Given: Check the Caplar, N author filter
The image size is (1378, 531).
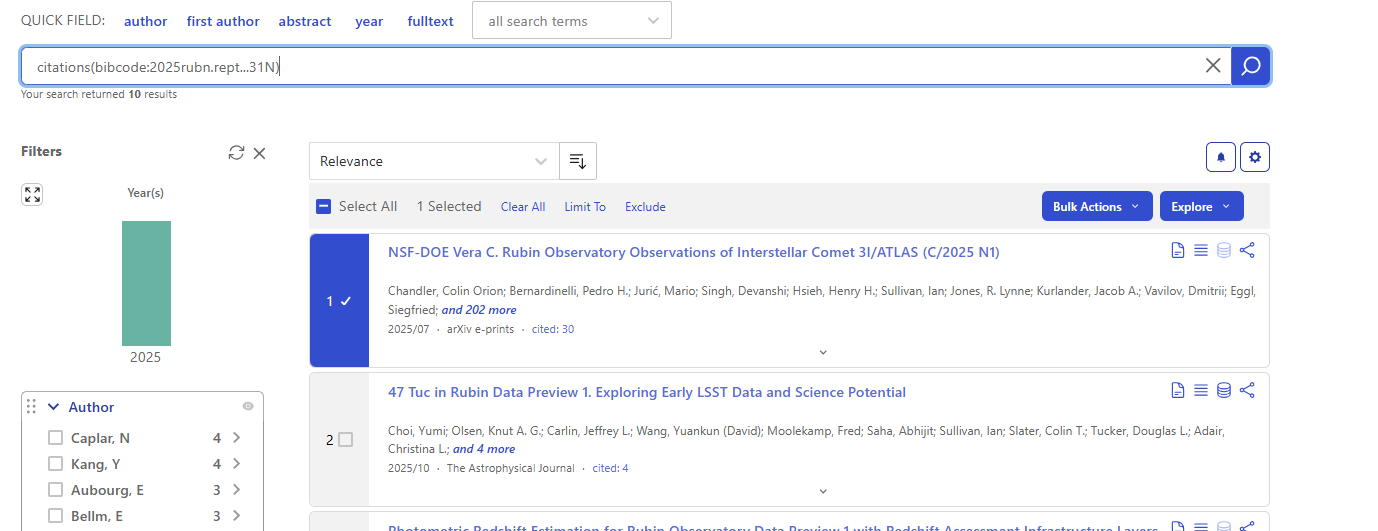Looking at the screenshot, I should (56, 438).
